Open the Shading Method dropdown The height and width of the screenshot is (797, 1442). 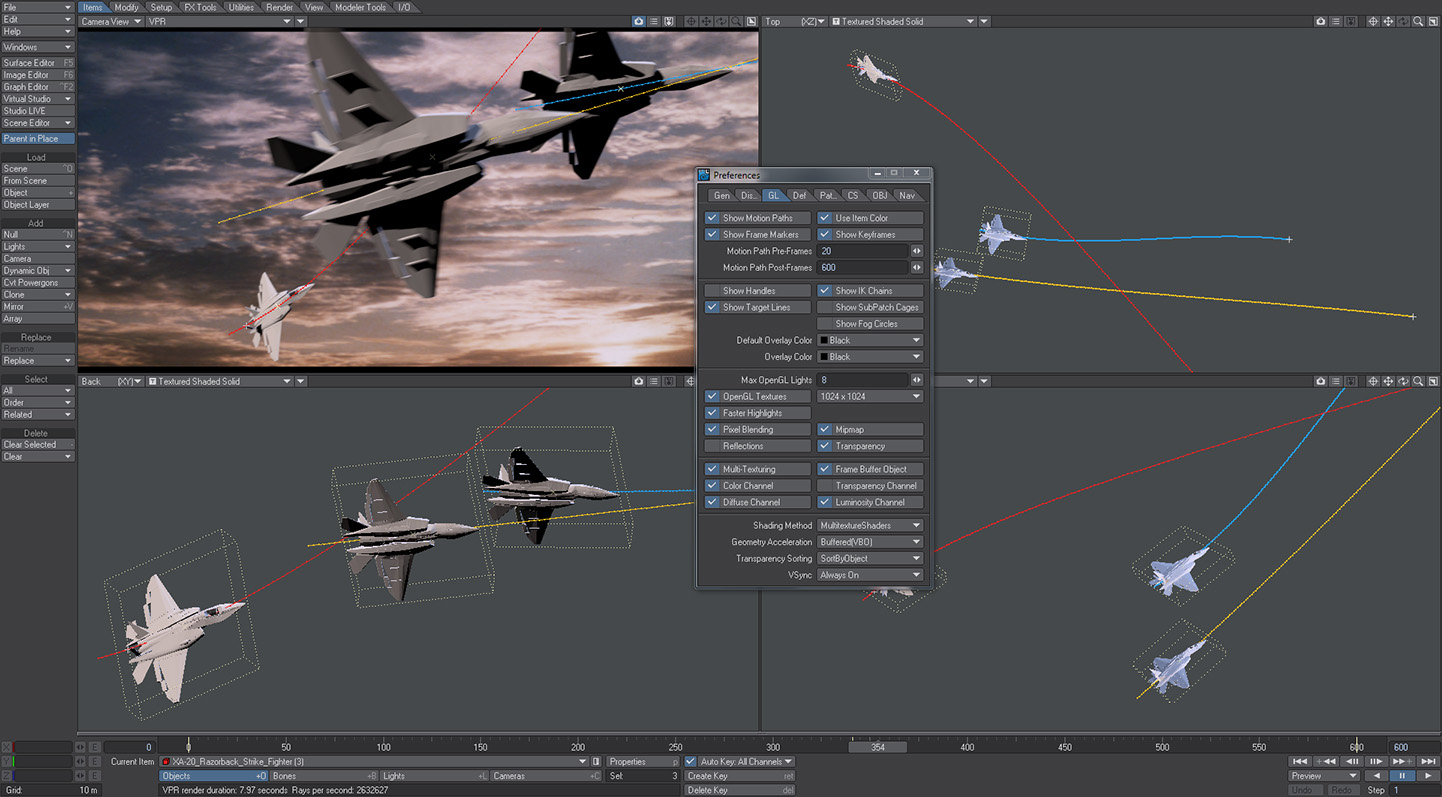click(x=869, y=525)
